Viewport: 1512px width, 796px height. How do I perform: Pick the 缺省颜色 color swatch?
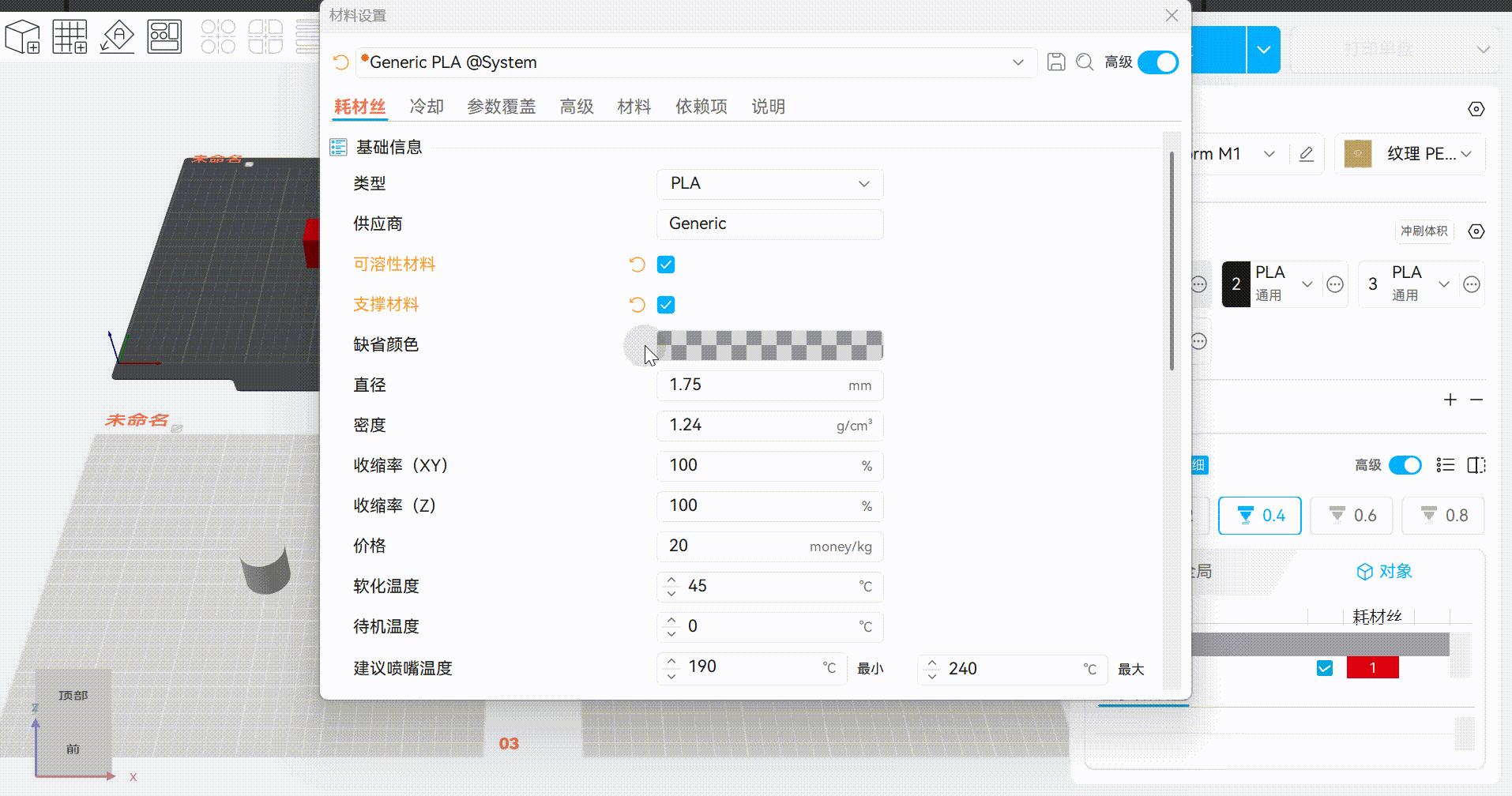[x=770, y=345]
